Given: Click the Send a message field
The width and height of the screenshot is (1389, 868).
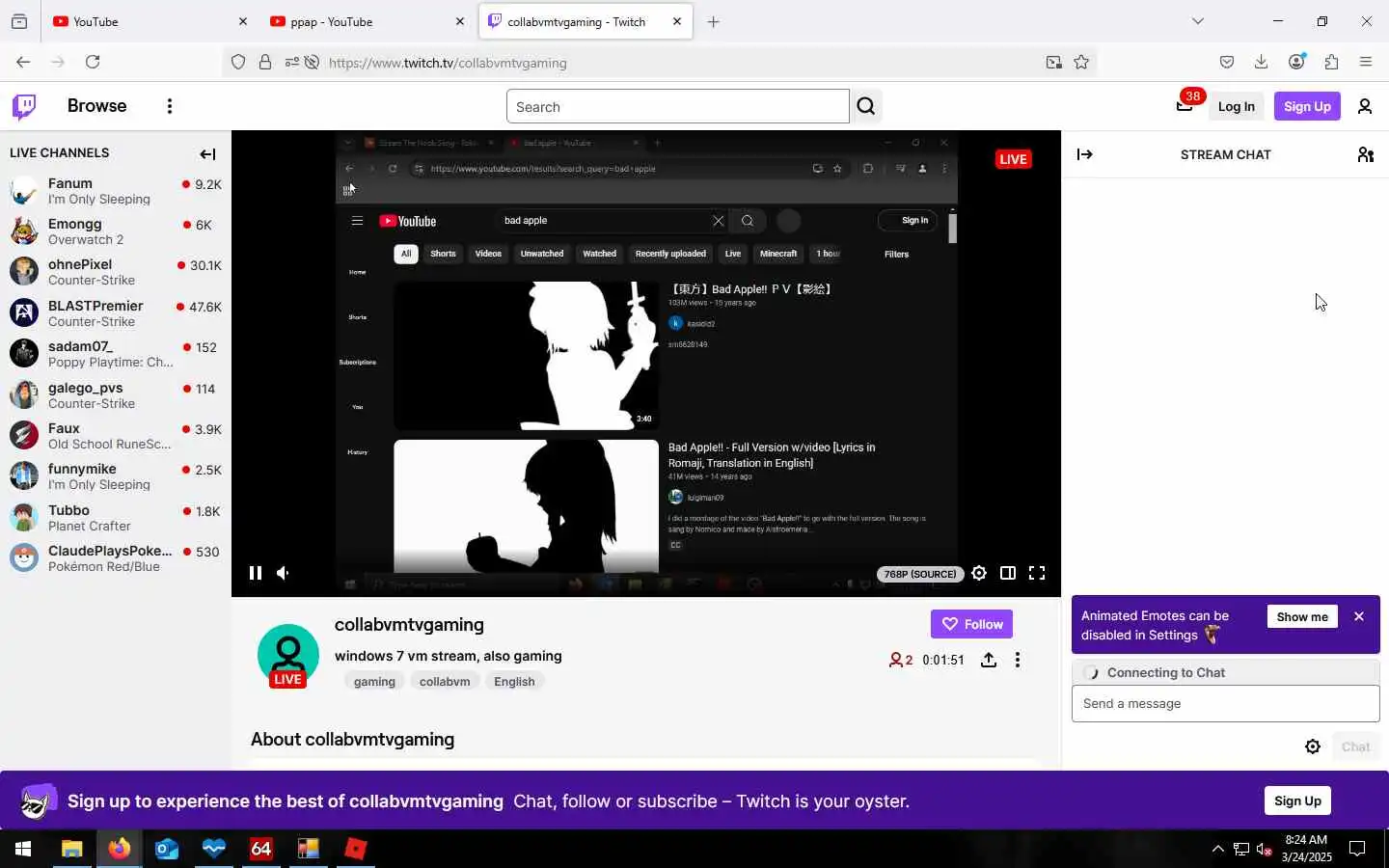Looking at the screenshot, I should coord(1225,704).
